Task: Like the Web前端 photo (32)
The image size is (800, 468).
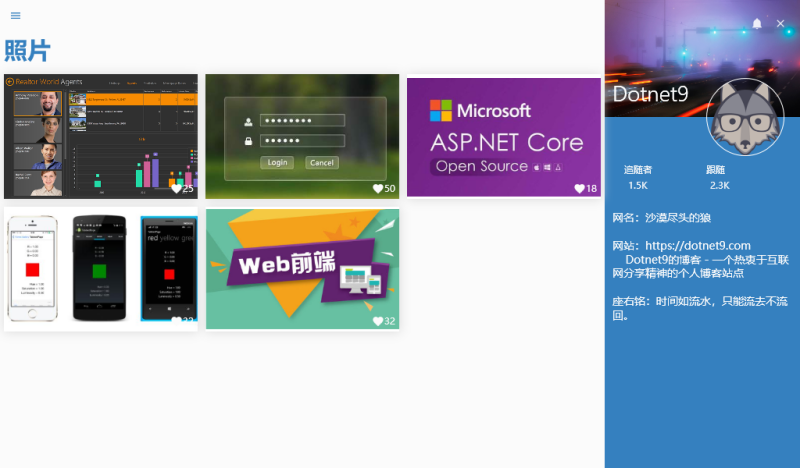Action: (378, 321)
